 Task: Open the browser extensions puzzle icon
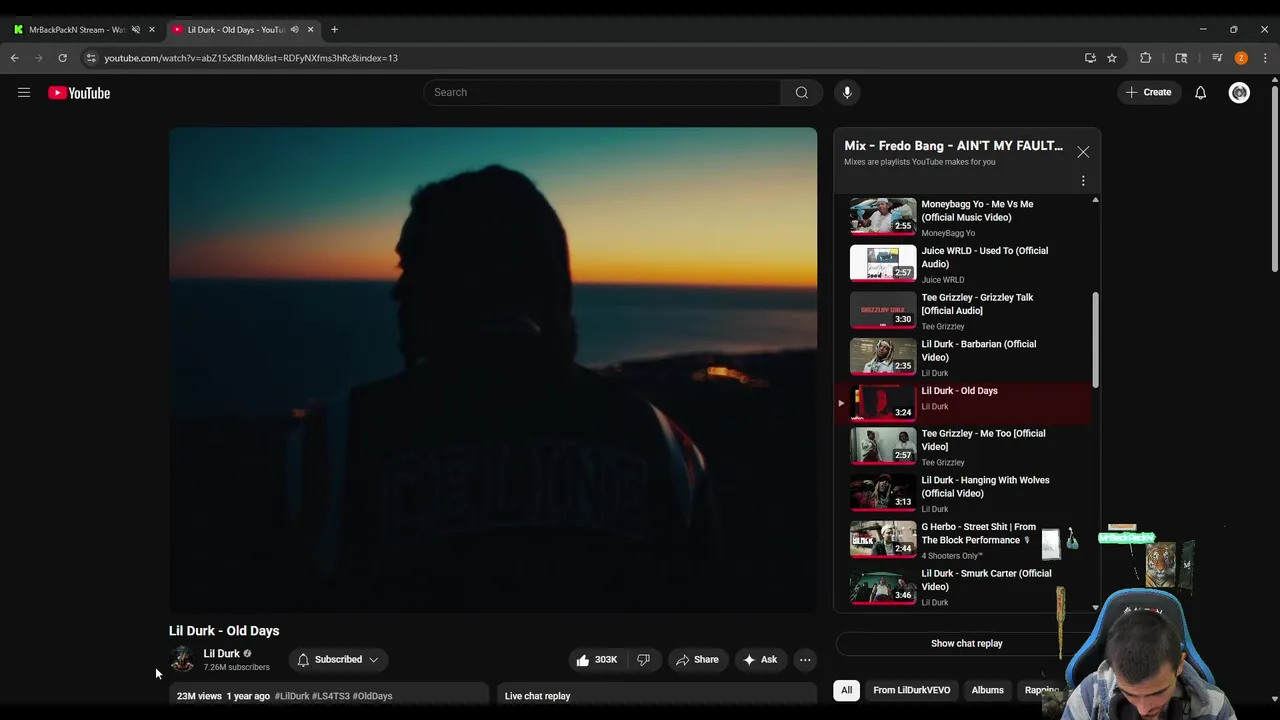pos(1146,58)
